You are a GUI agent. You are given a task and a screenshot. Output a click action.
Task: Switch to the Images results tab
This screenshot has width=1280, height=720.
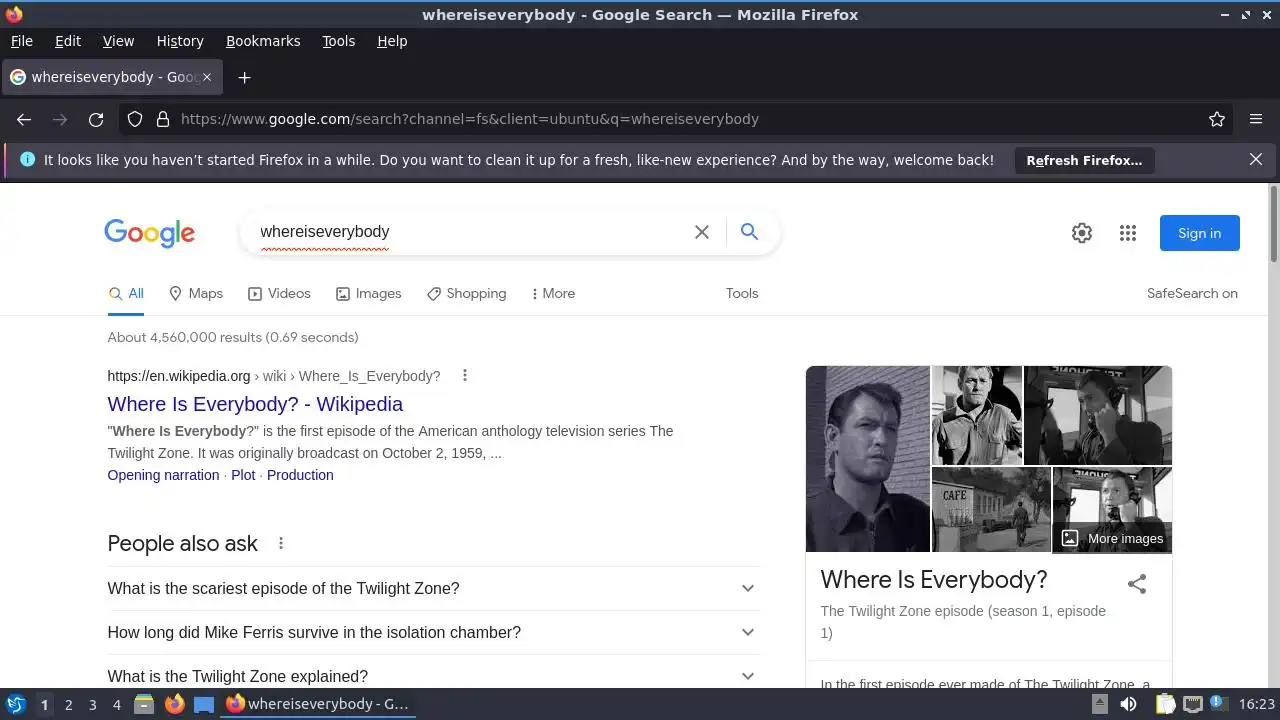coord(368,293)
